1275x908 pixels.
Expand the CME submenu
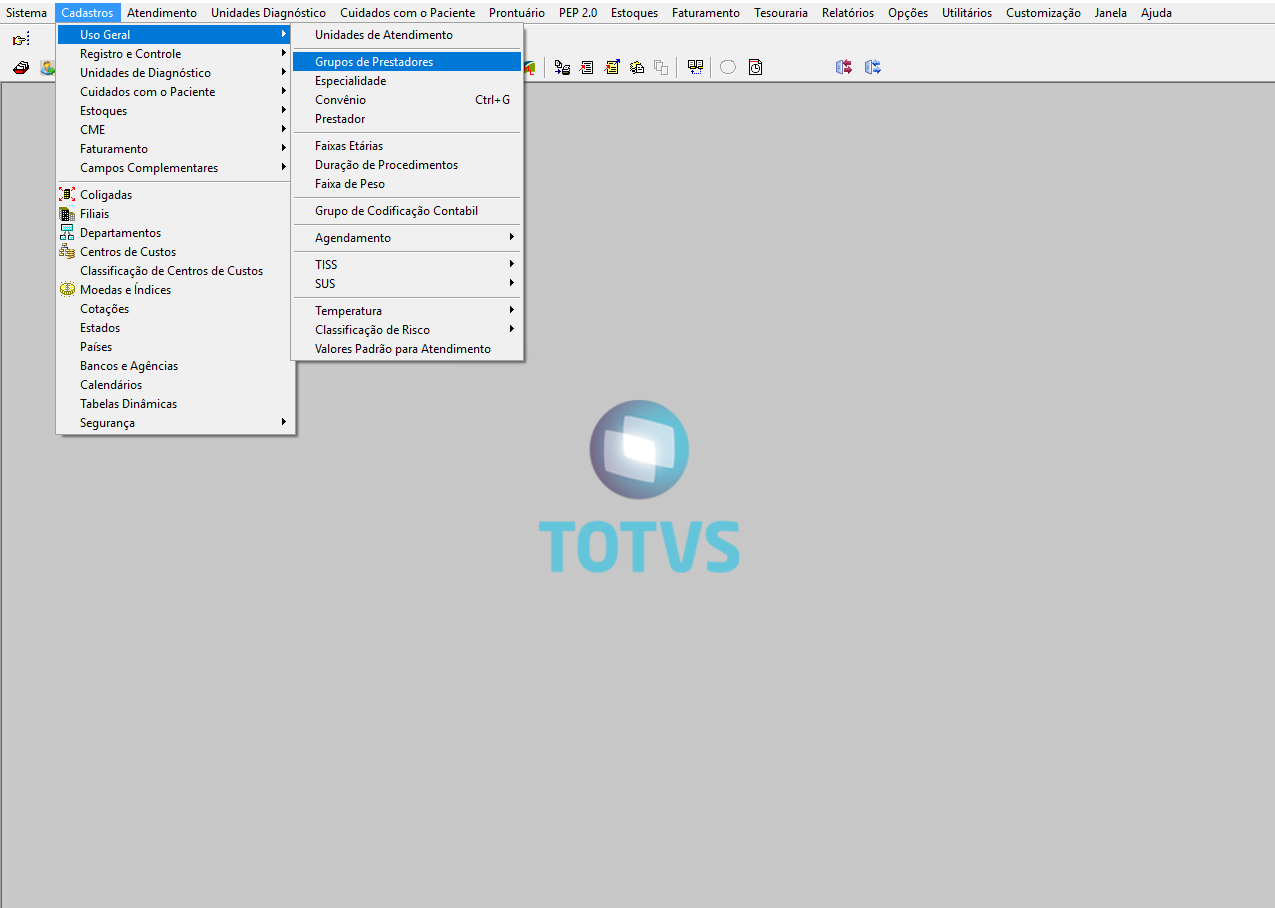(175, 130)
